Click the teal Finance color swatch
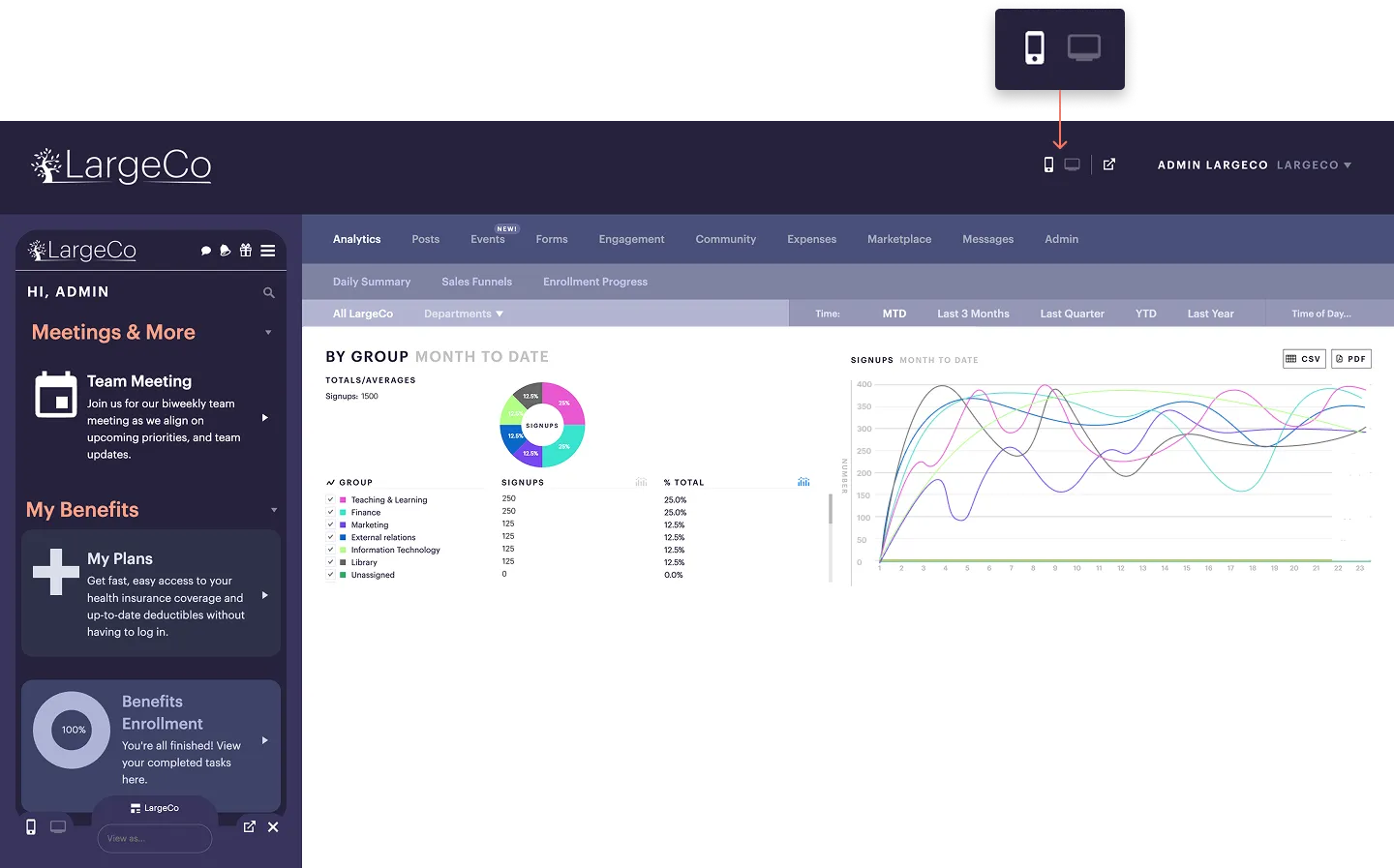This screenshot has height=868, width=1394. (343, 512)
